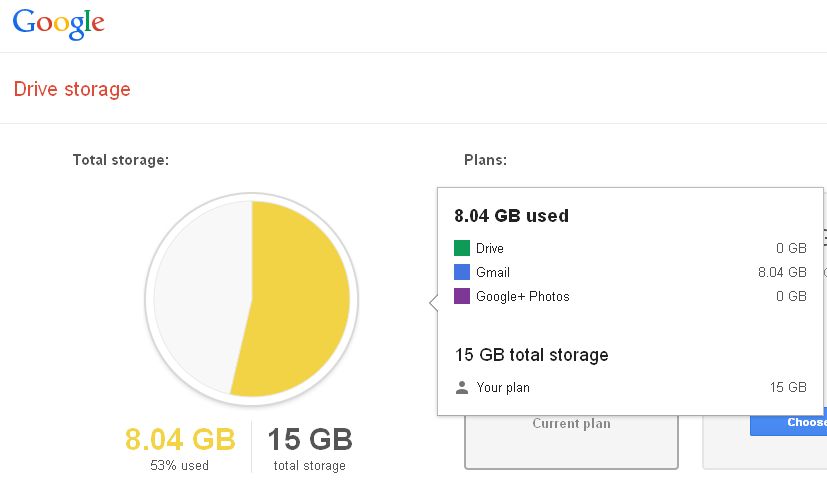The image size is (827, 482).
Task: Select the Drive label in storage popup
Action: pyautogui.click(x=490, y=248)
